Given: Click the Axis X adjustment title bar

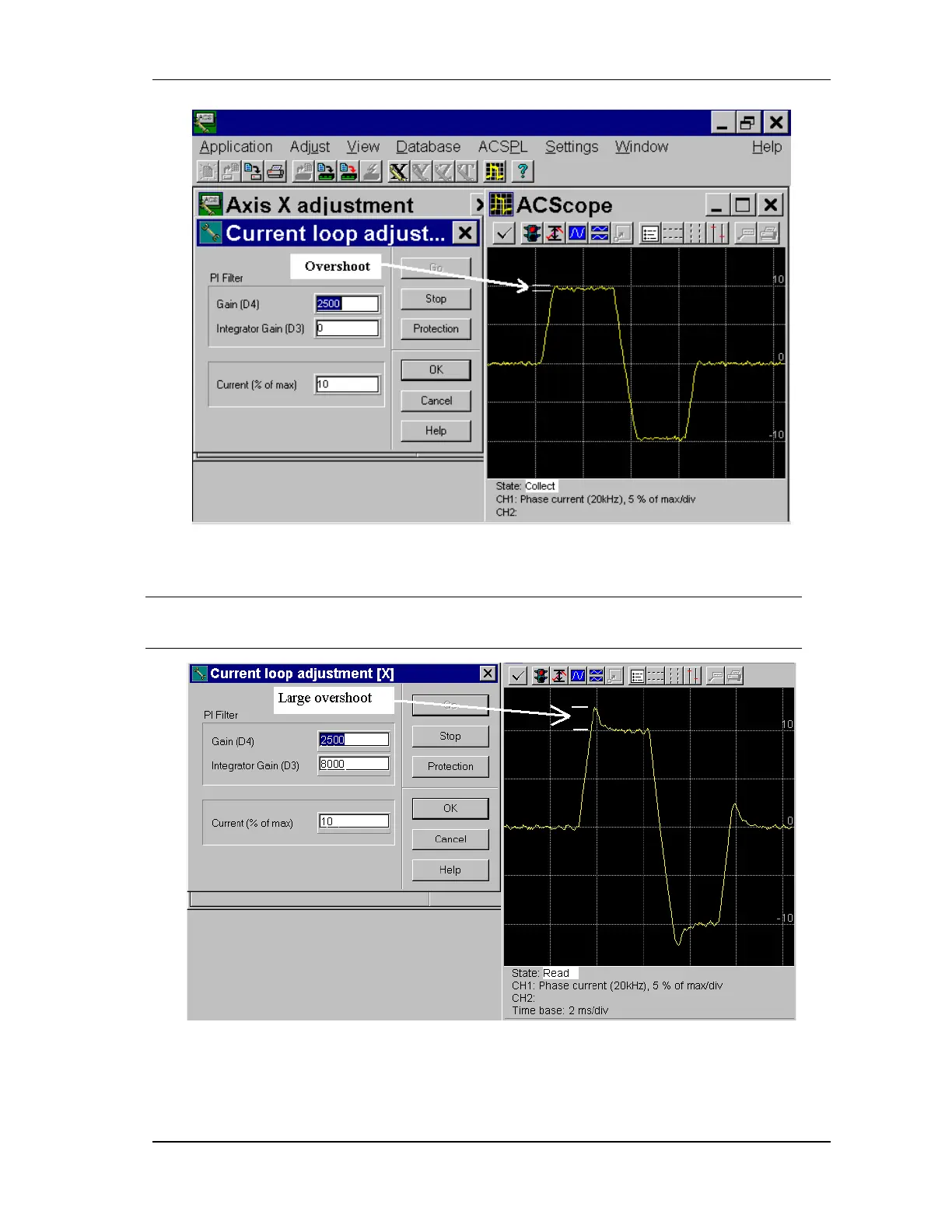Looking at the screenshot, I should 340,205.
